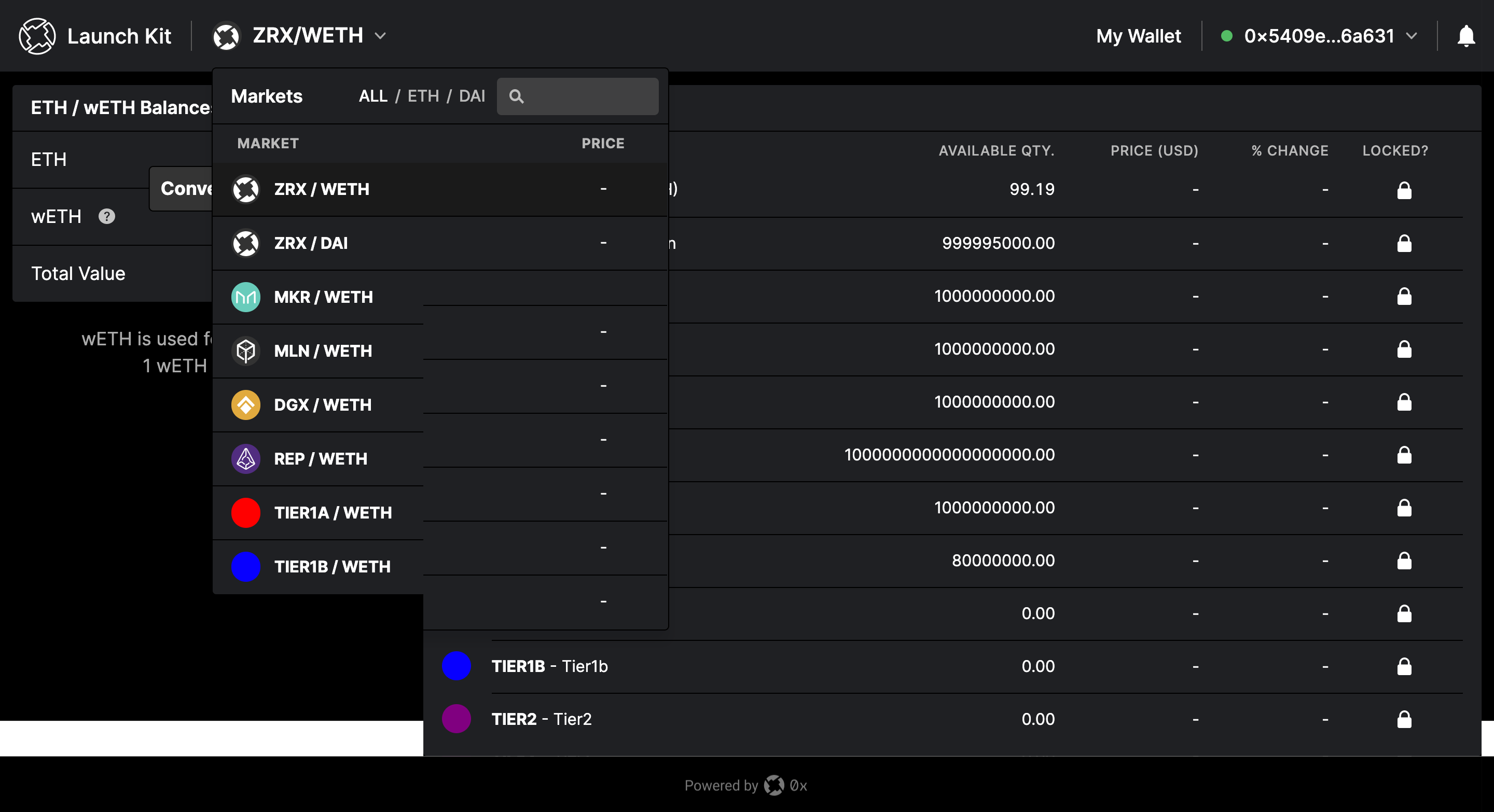Select the TIER1A / WETH market
The image size is (1494, 812).
point(333,512)
